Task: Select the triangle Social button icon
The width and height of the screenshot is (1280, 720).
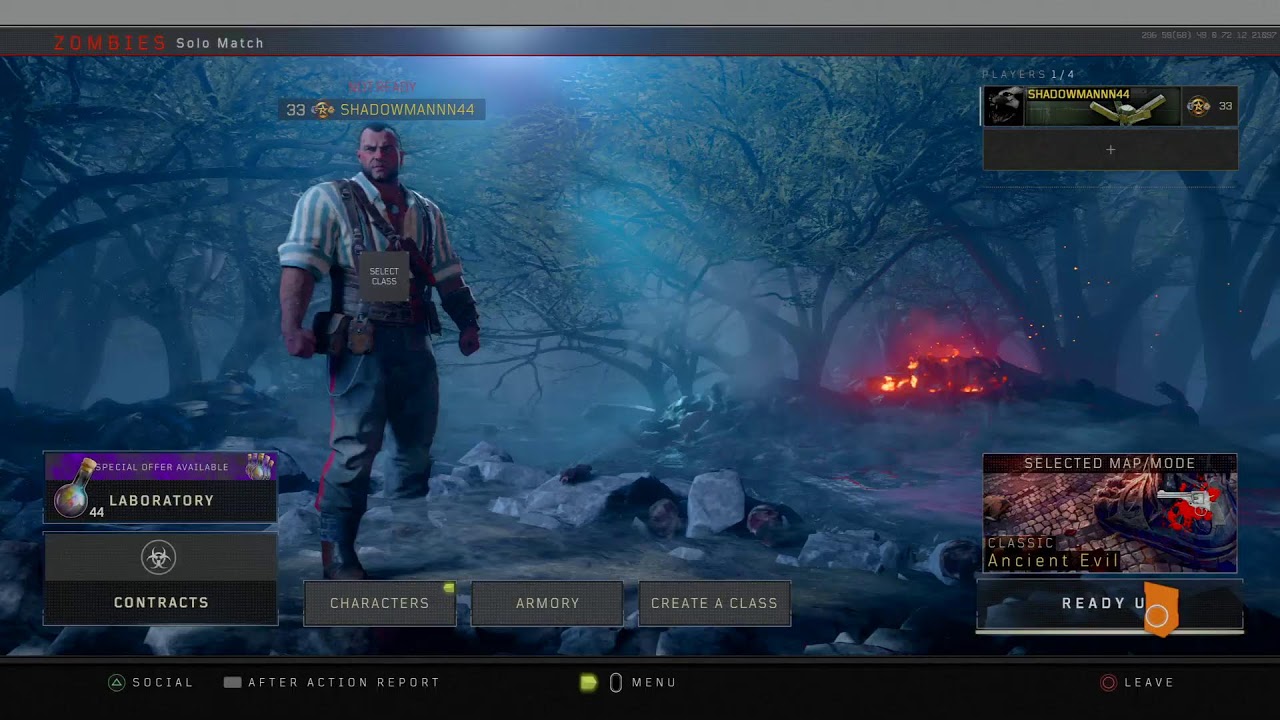Action: coord(117,682)
